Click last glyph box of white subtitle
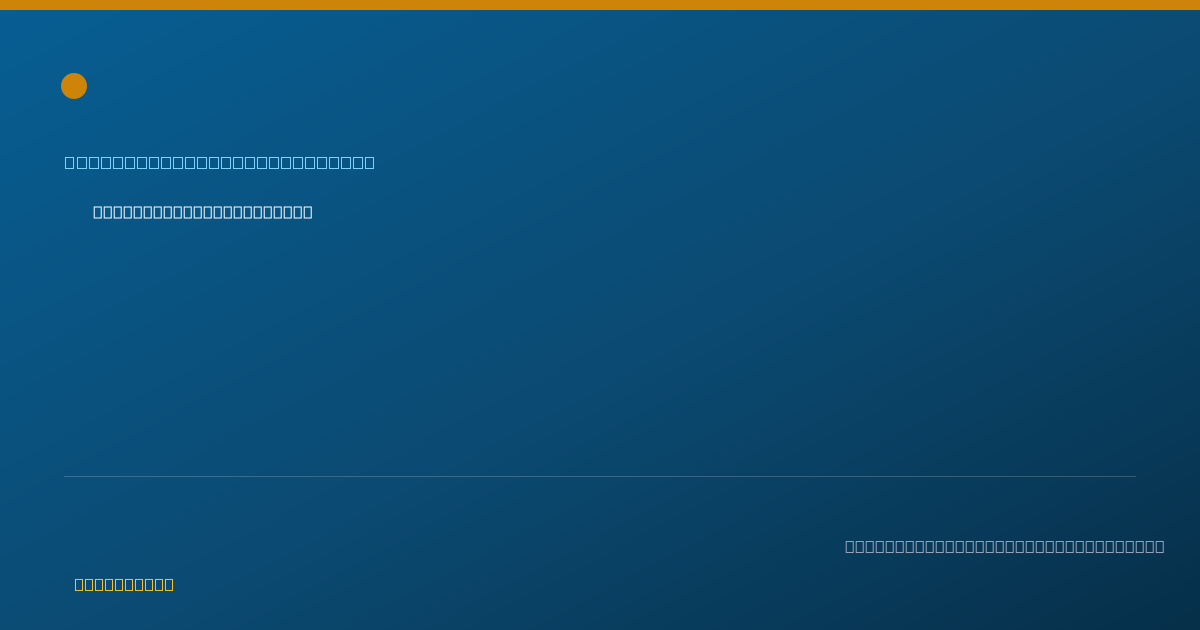This screenshot has width=1200, height=630. point(307,212)
